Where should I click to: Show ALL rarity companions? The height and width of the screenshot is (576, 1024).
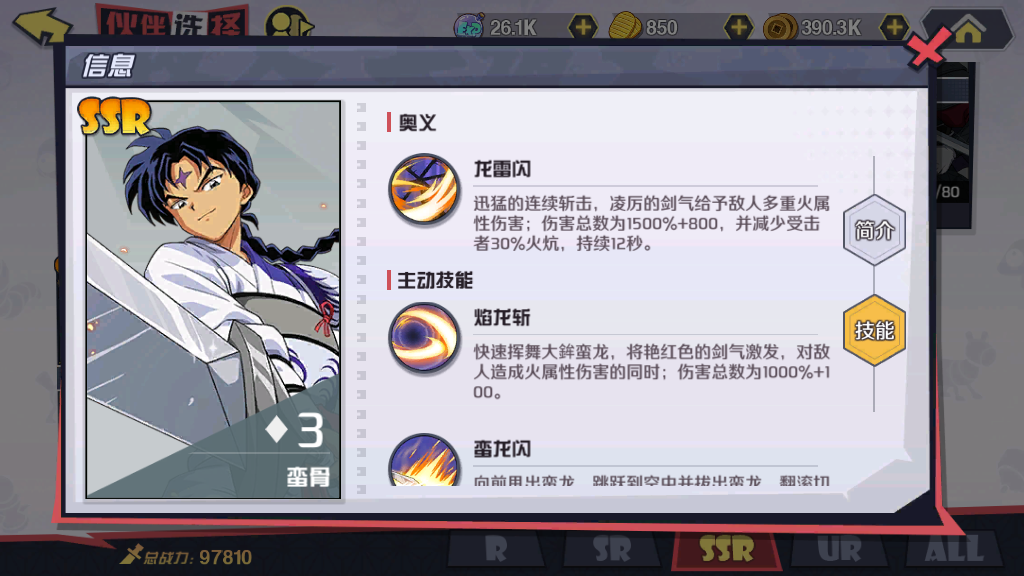pos(954,549)
